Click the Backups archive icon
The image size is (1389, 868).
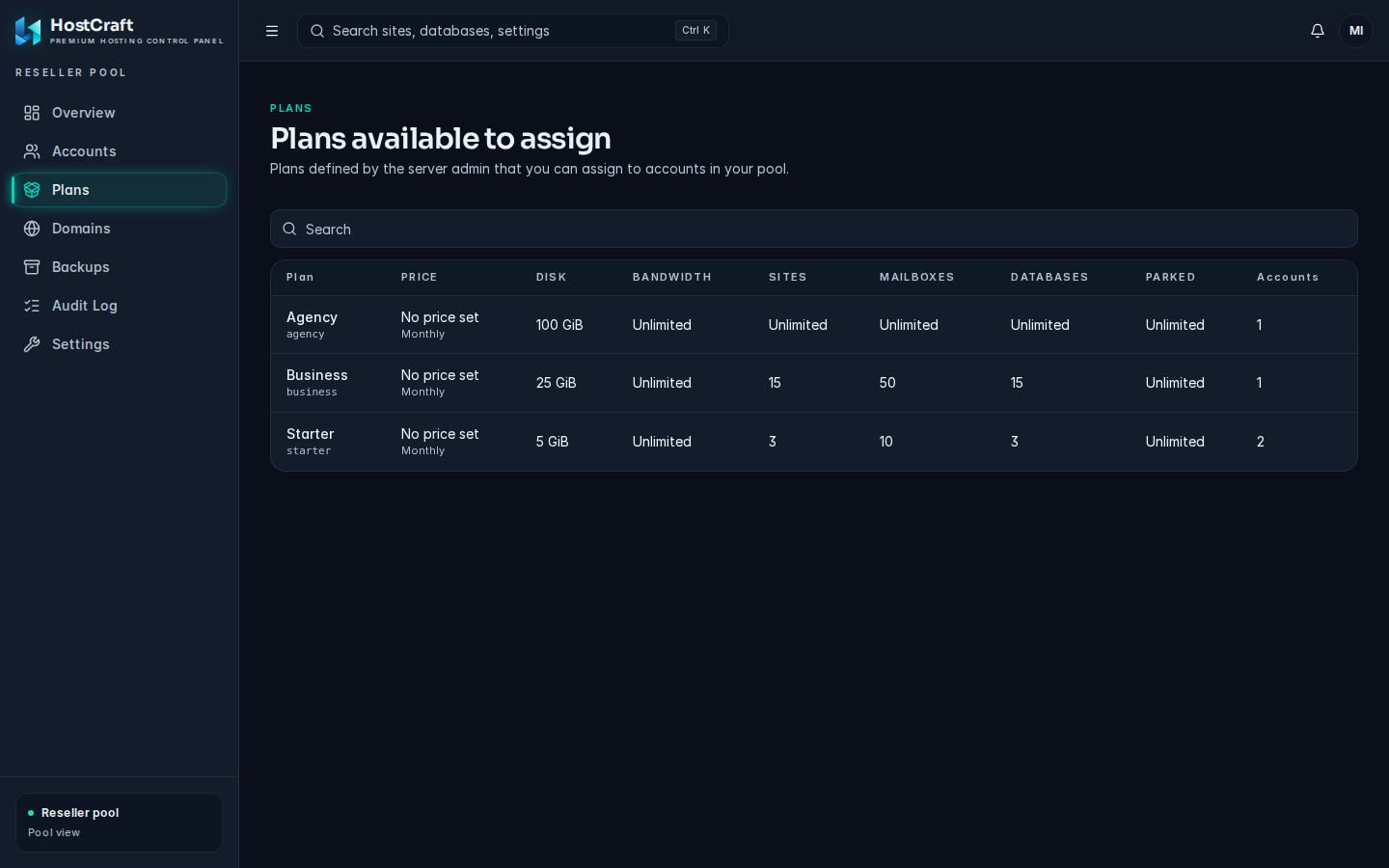click(32, 267)
